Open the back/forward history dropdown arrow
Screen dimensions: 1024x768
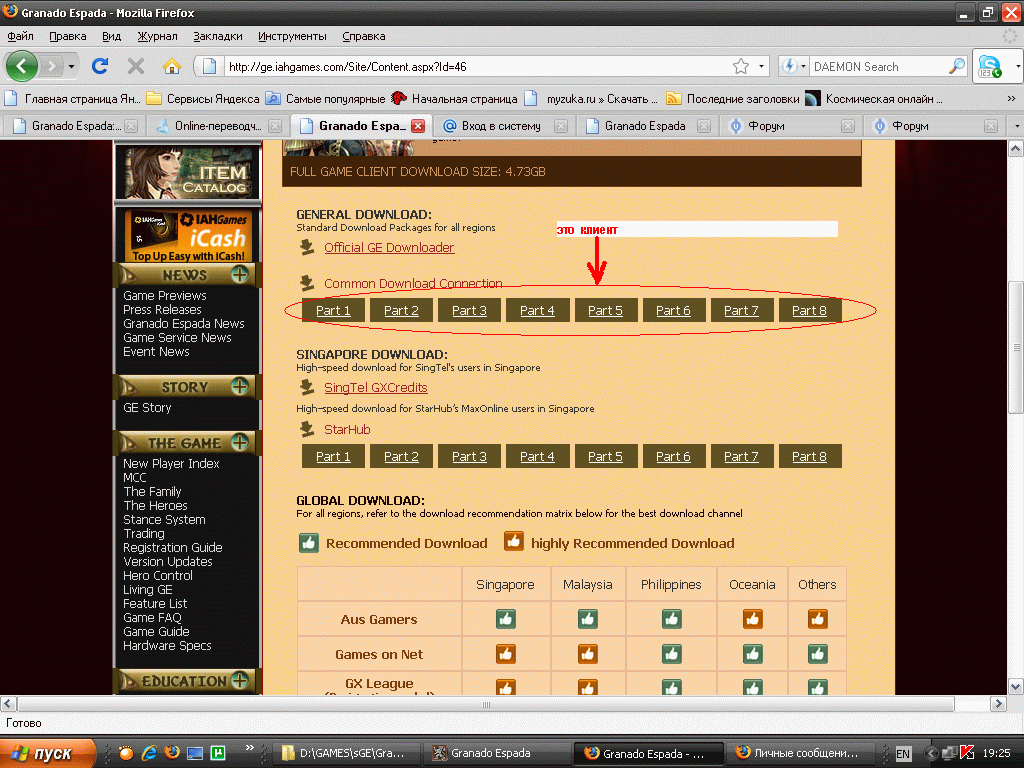pos(71,66)
